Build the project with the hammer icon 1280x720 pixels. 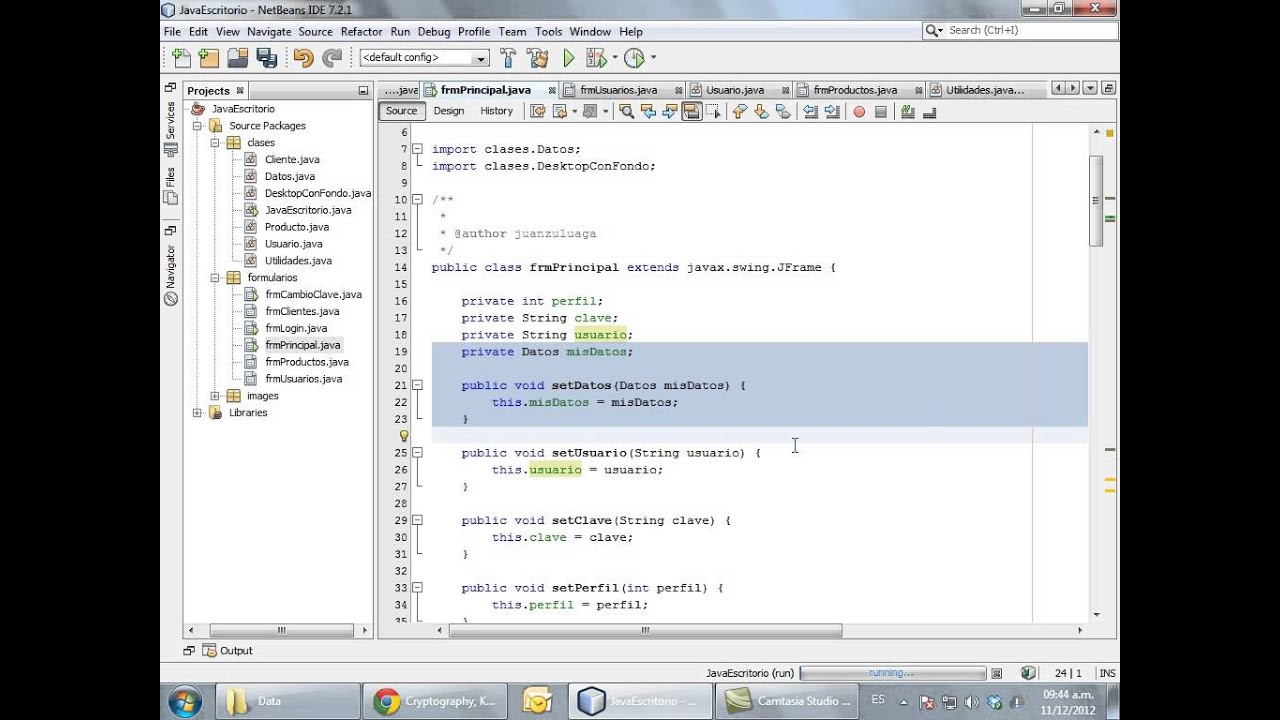tap(508, 58)
